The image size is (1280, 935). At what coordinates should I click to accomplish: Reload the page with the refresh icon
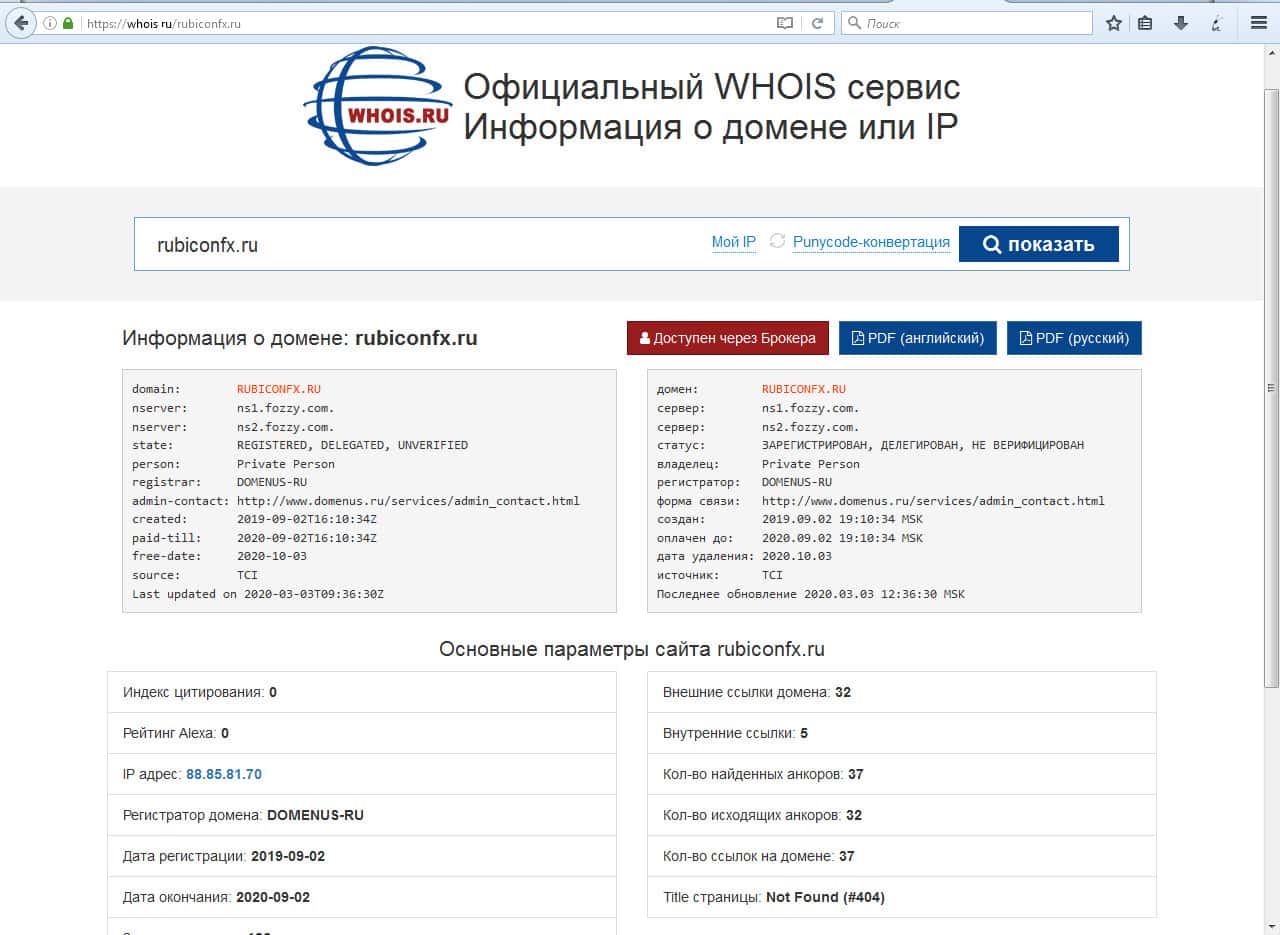pos(817,23)
